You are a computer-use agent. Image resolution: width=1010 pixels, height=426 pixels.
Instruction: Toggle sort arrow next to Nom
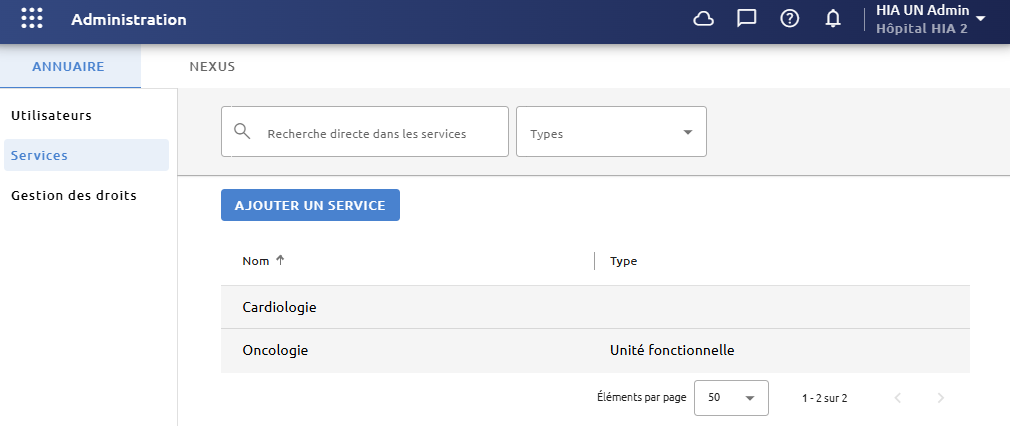click(280, 260)
